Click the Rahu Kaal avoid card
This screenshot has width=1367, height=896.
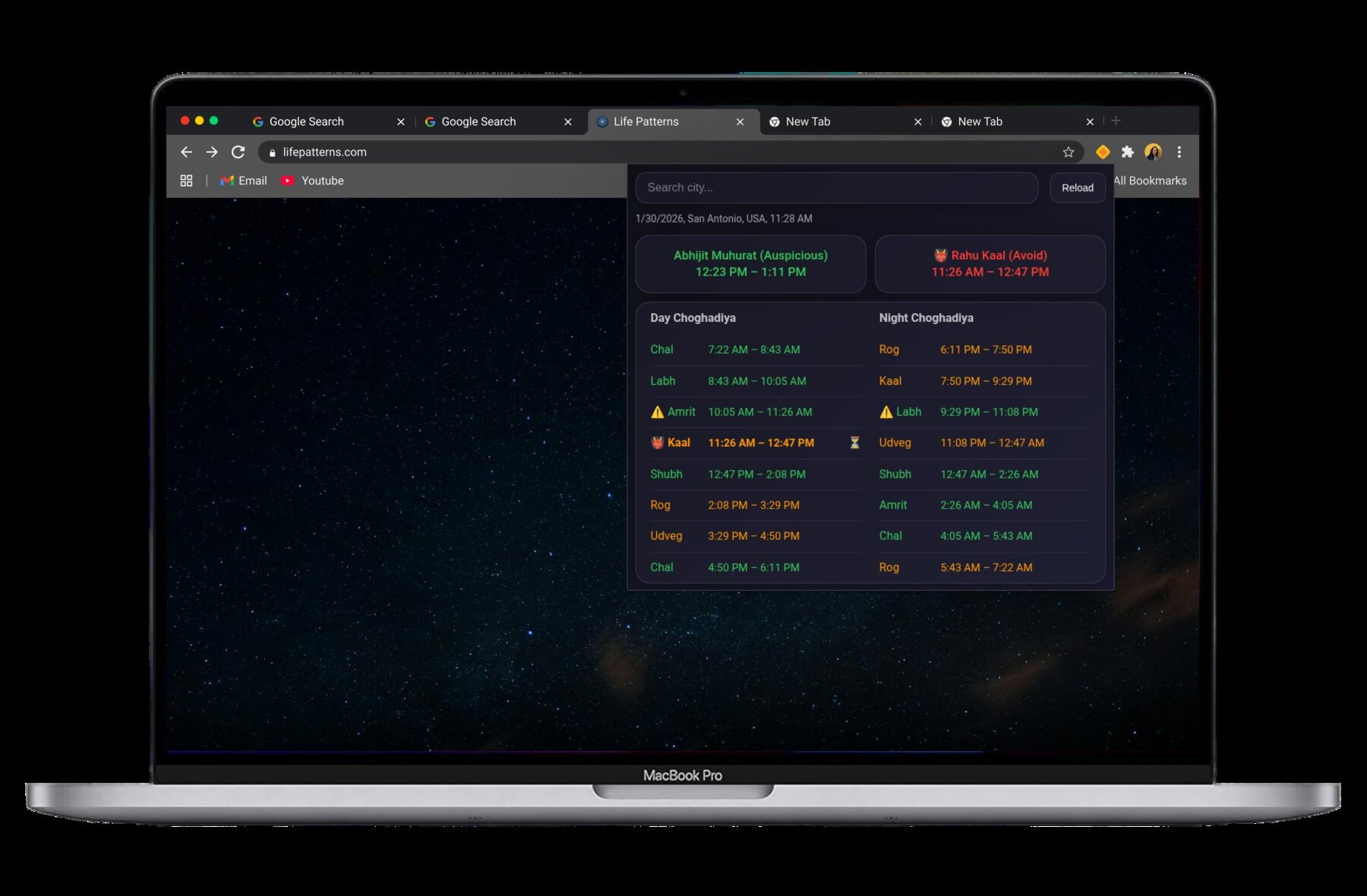tap(990, 263)
